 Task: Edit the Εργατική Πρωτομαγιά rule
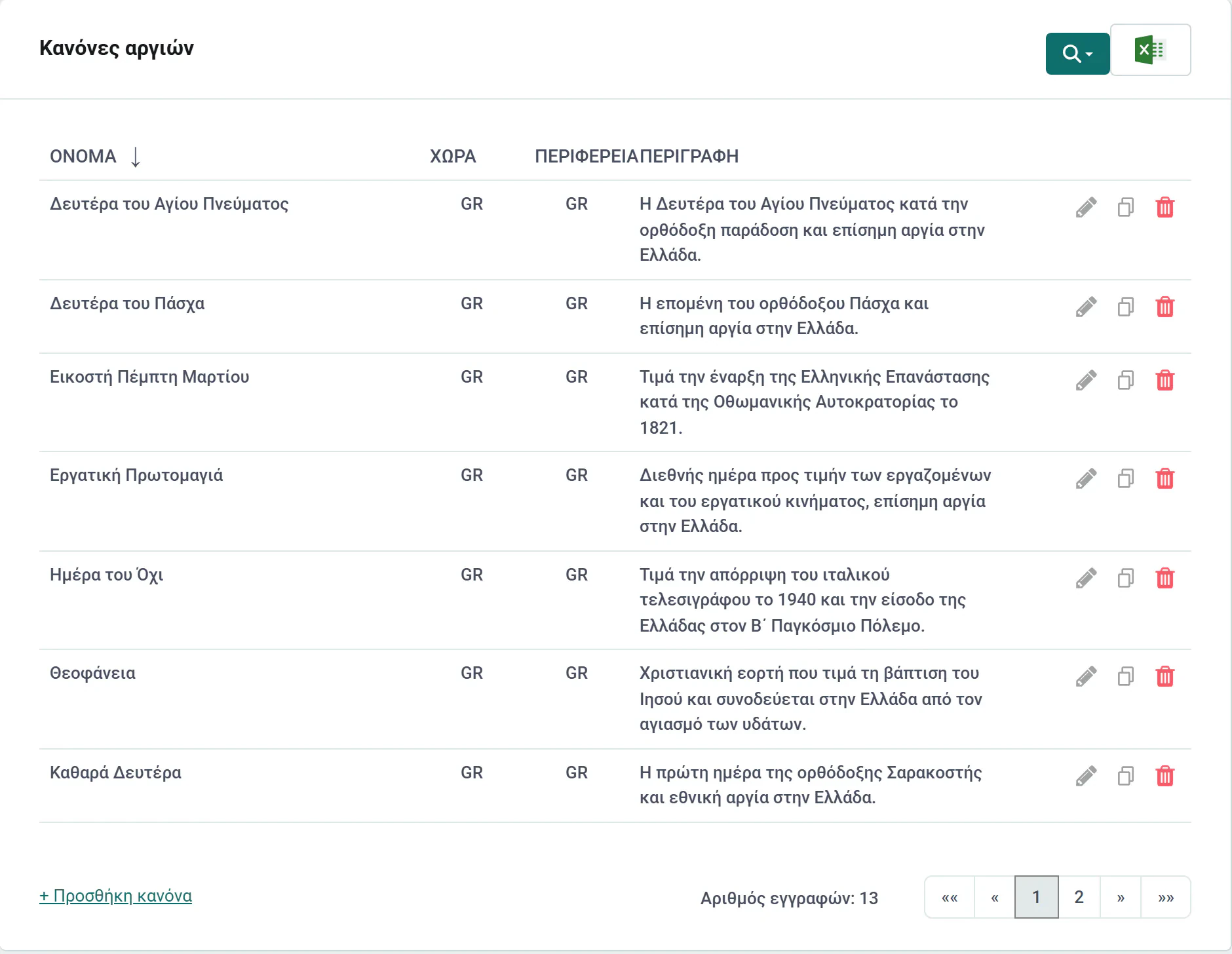(x=1086, y=479)
